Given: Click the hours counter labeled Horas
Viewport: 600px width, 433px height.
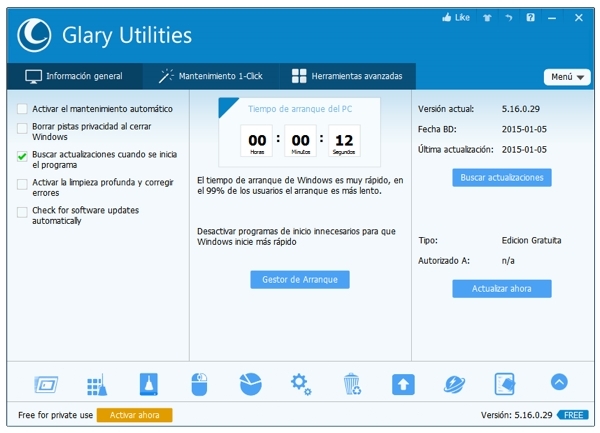Looking at the screenshot, I should tap(257, 141).
